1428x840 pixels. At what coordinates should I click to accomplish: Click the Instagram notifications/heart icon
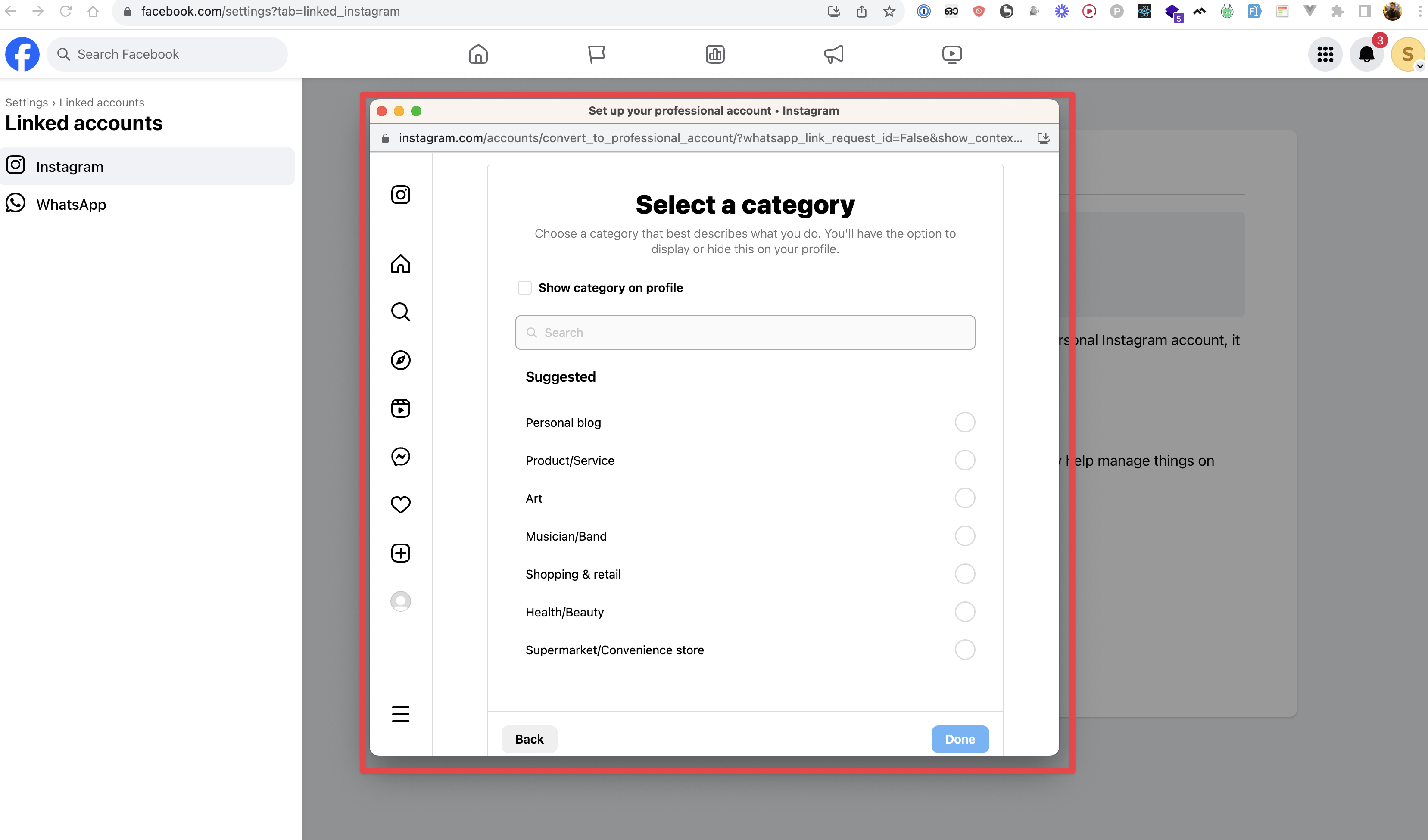click(400, 505)
